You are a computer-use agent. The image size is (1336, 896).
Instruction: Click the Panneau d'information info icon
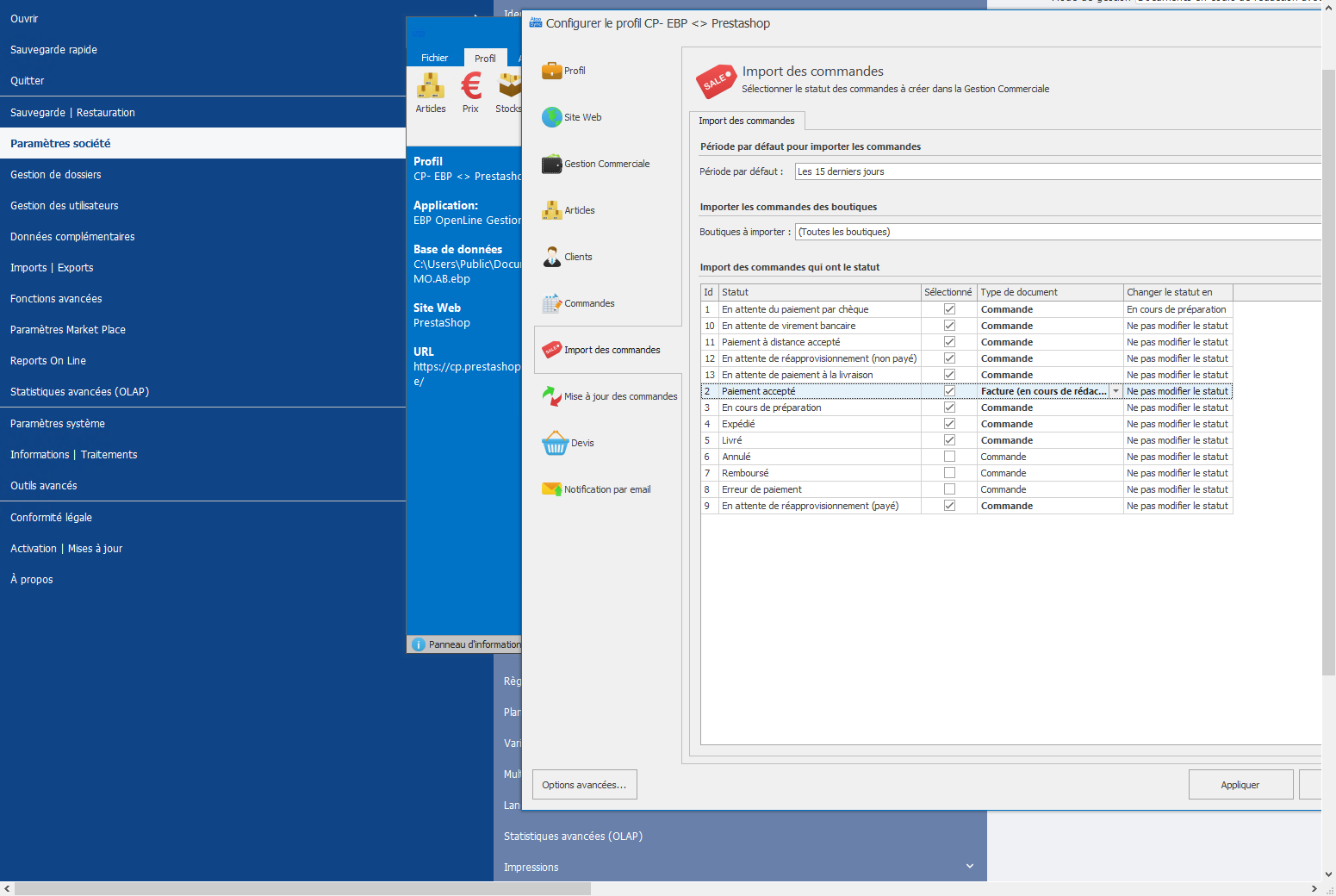tap(419, 644)
